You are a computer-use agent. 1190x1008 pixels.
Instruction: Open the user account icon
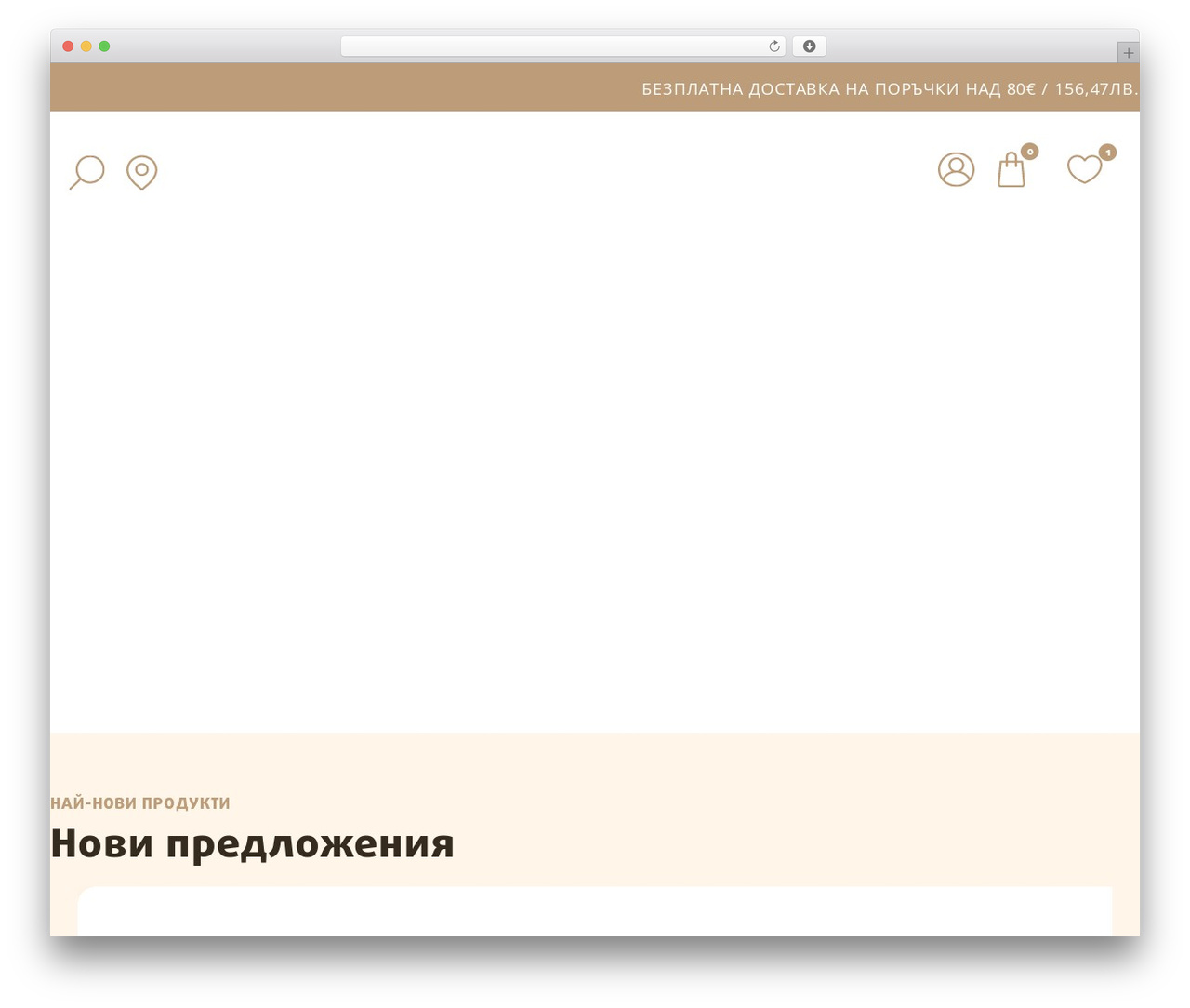click(956, 169)
